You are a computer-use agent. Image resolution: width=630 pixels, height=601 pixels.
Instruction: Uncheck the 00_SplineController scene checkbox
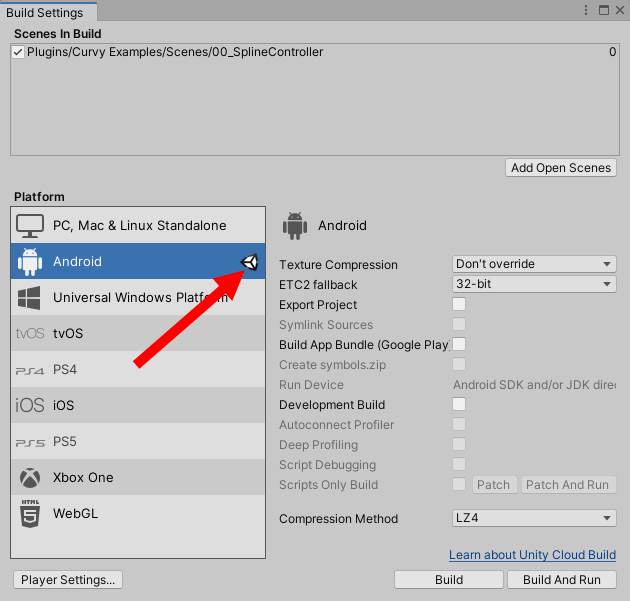(x=18, y=52)
